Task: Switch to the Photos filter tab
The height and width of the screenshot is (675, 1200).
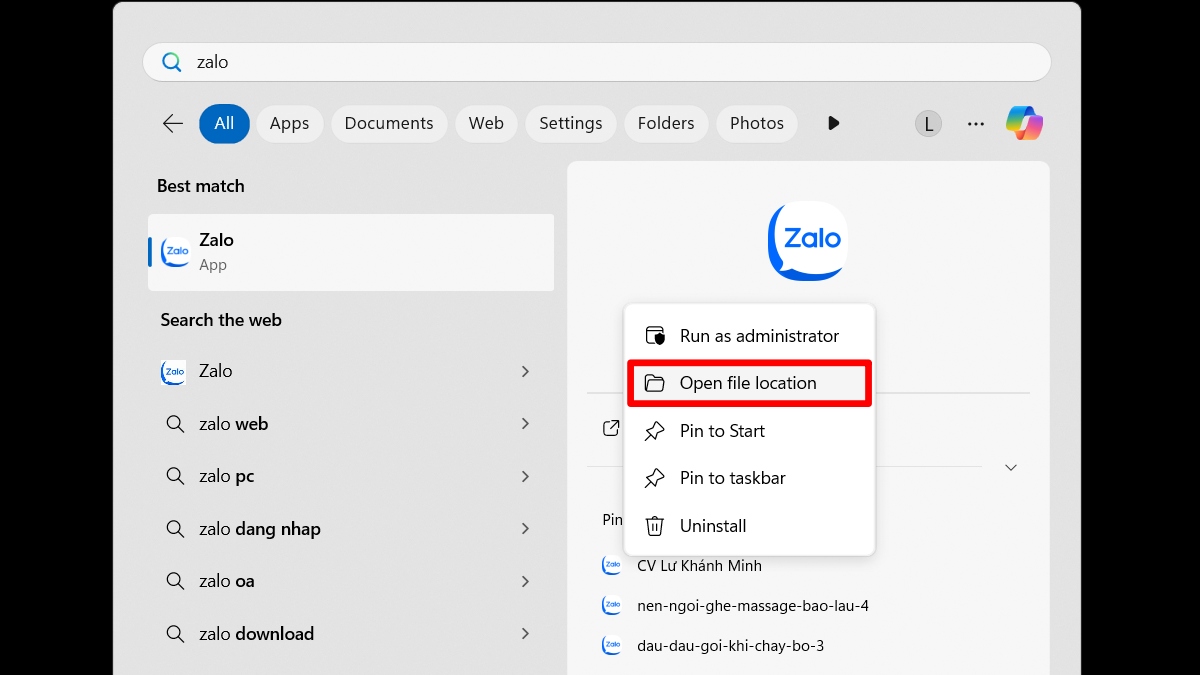Action: click(757, 123)
